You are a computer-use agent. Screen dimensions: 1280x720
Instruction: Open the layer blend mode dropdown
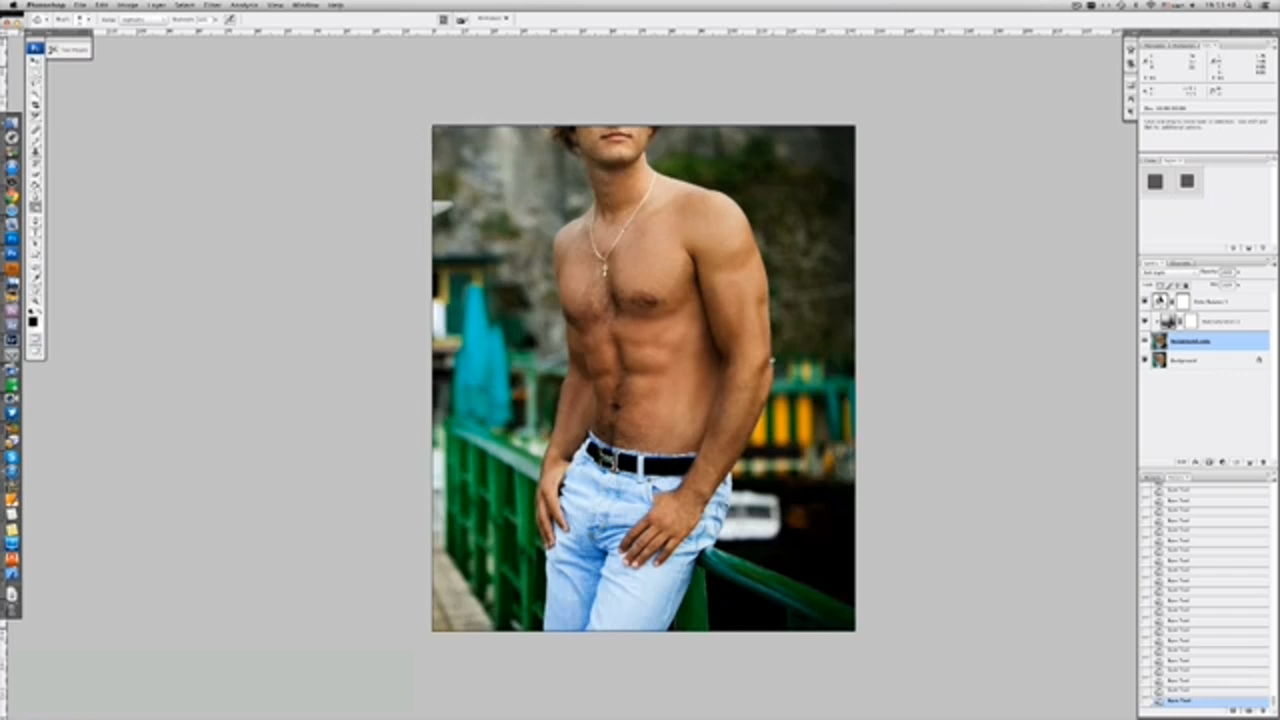(1168, 272)
